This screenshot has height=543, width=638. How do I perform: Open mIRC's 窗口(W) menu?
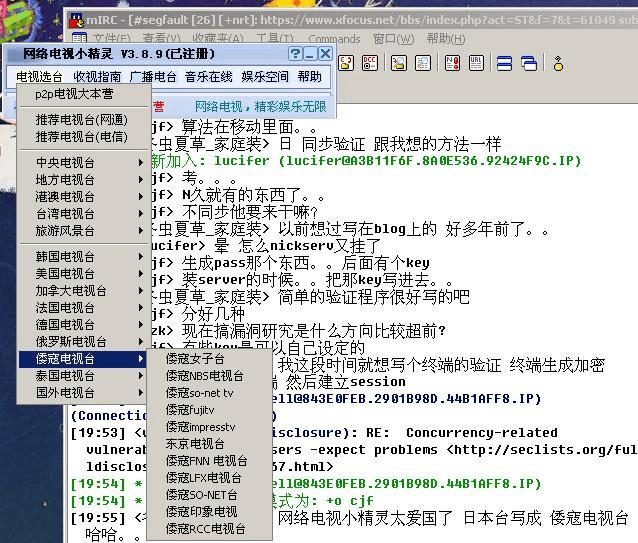pos(394,39)
